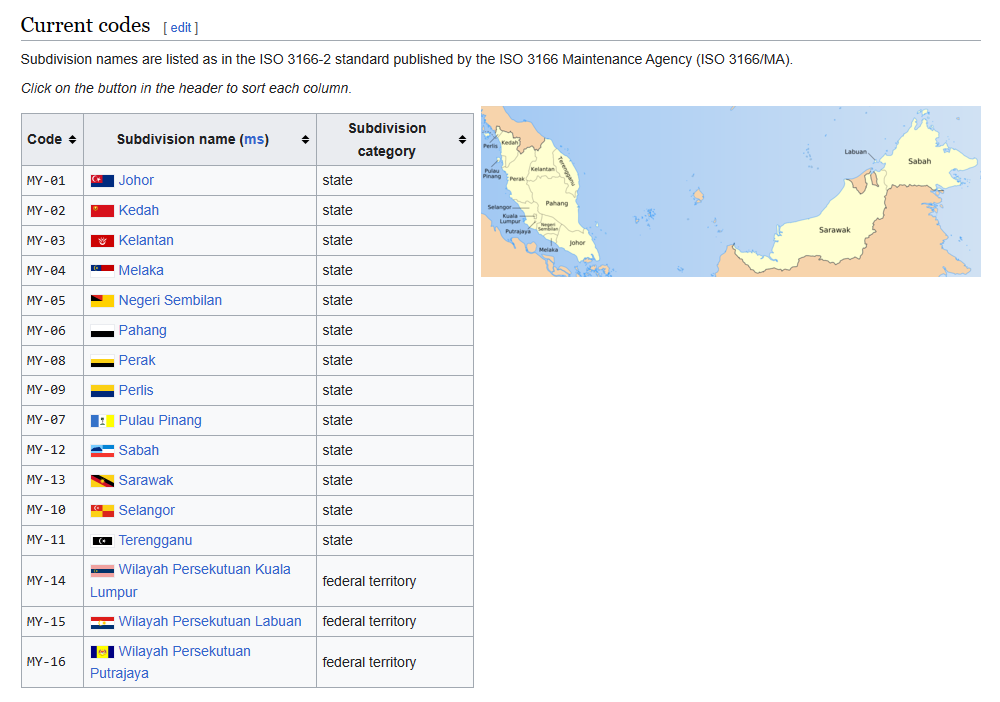Open the Sabah article link

138,450
